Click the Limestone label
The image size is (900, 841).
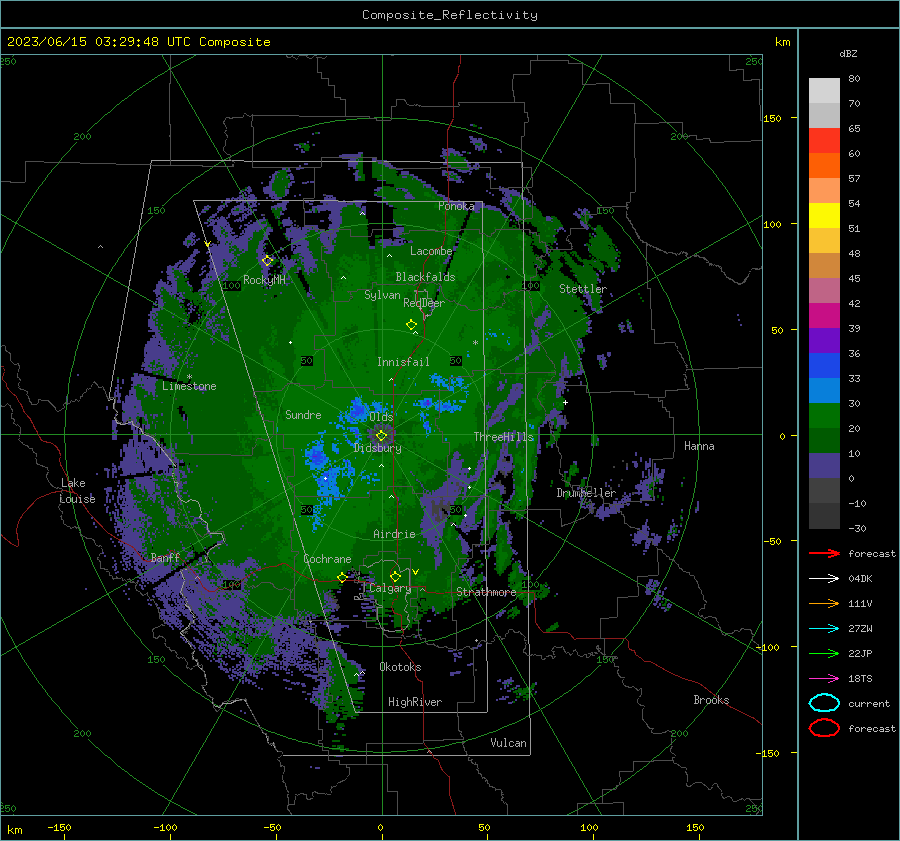[189, 386]
